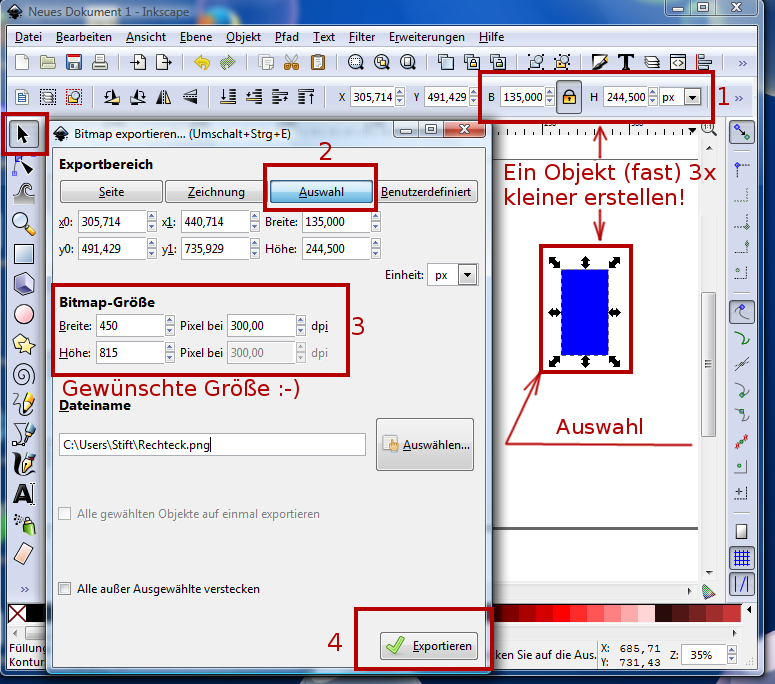
Task: Click the Exportieren button
Action: click(429, 646)
